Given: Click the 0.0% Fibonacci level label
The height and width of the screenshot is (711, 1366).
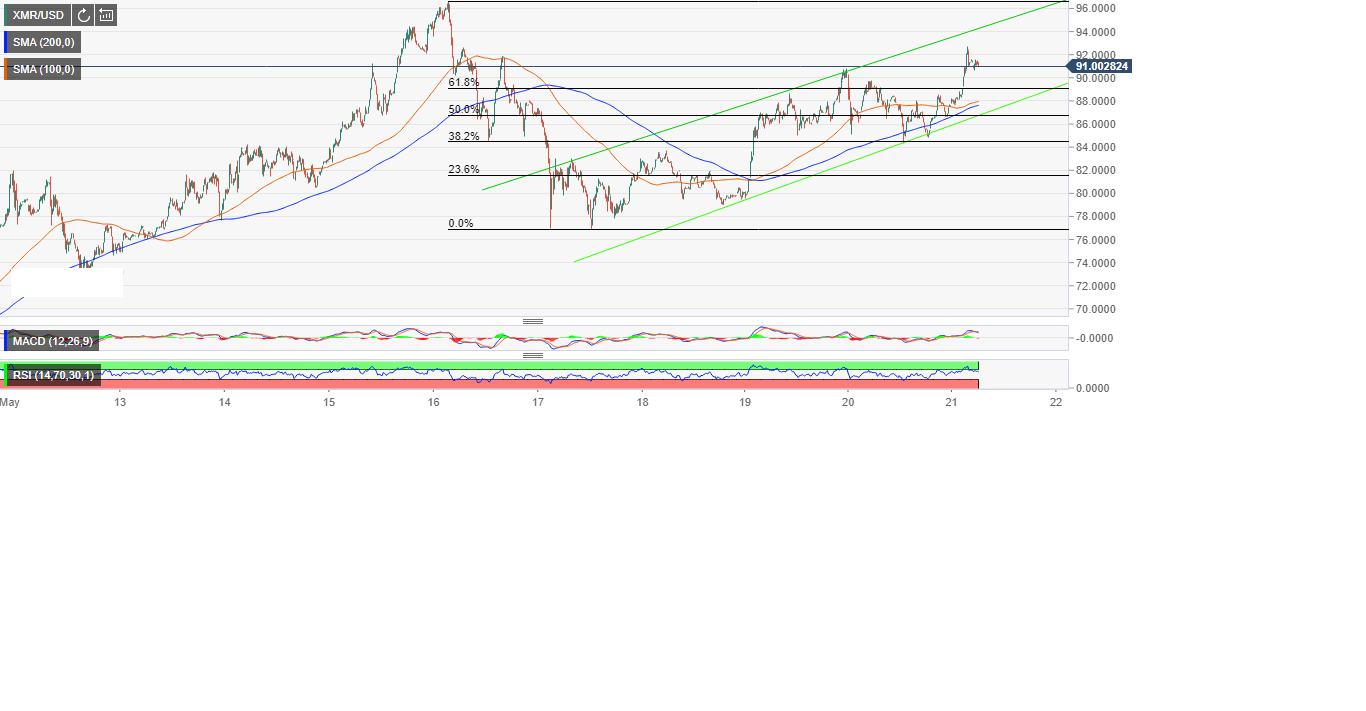Looking at the screenshot, I should pyautogui.click(x=461, y=223).
